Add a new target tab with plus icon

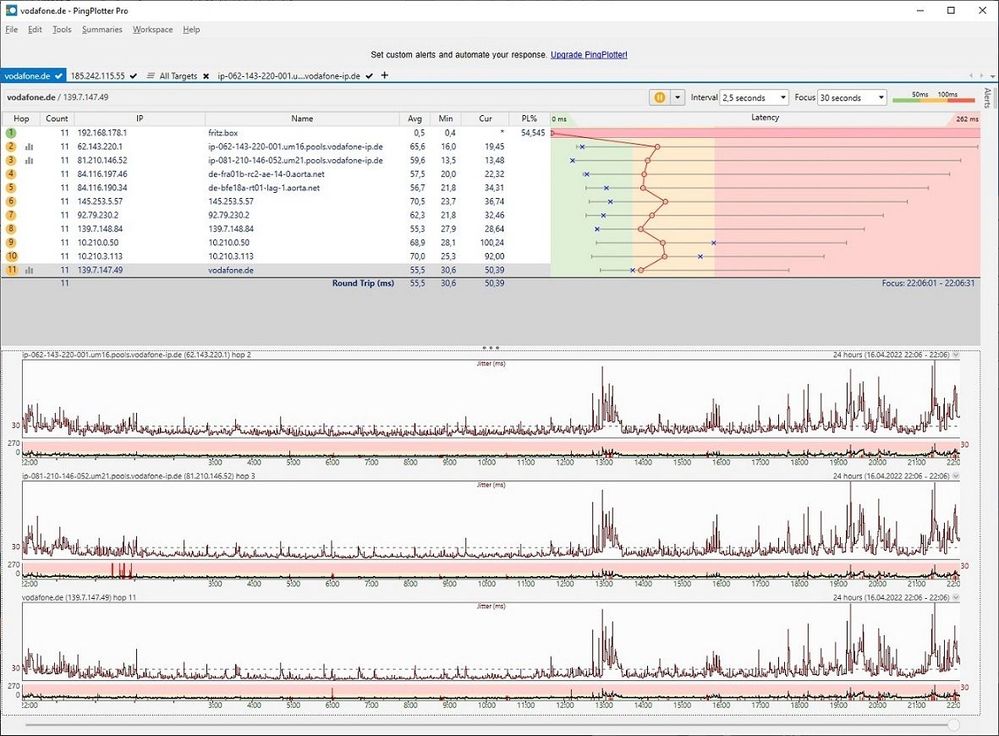point(384,75)
